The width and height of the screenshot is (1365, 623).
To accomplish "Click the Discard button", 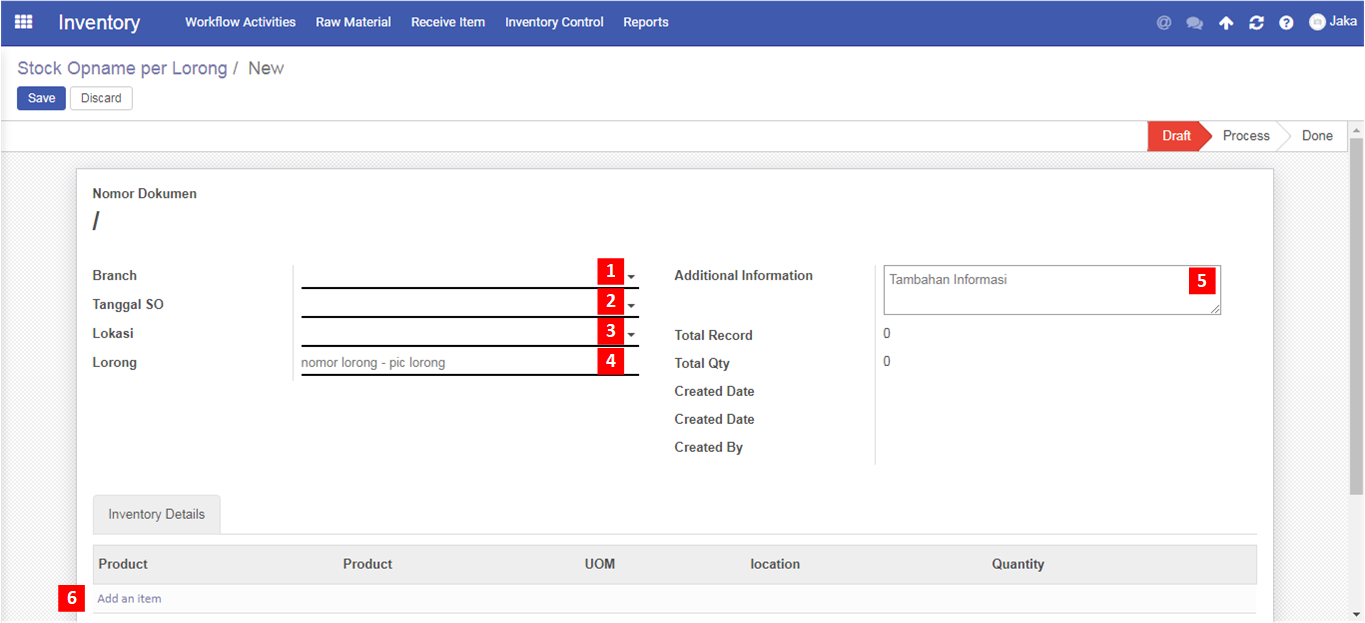I will 101,98.
